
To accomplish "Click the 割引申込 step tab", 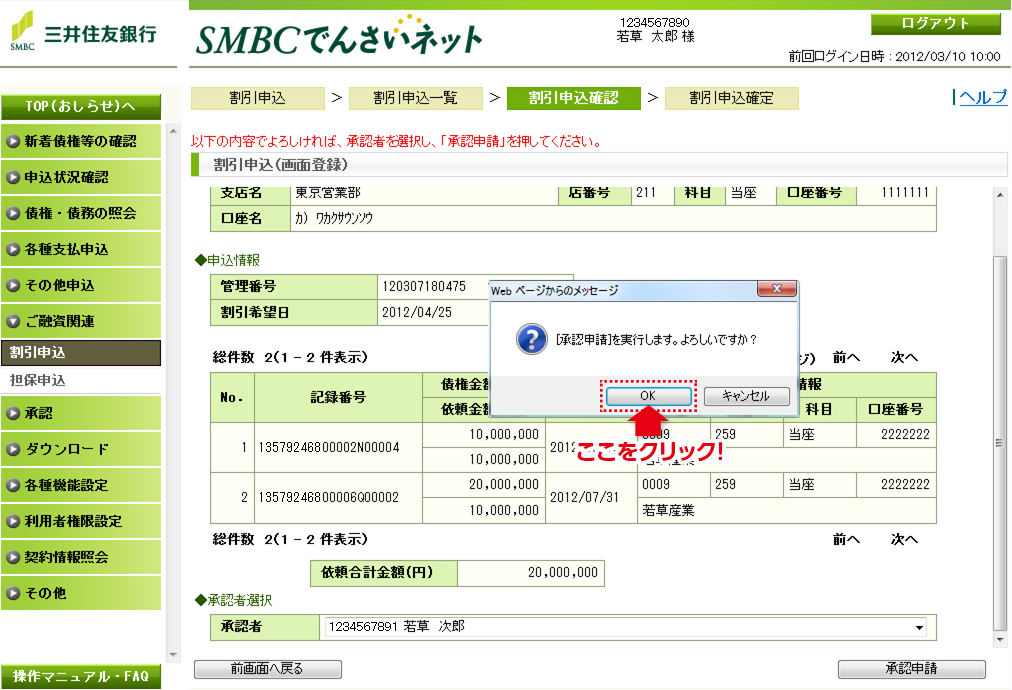I will pyautogui.click(x=258, y=98).
